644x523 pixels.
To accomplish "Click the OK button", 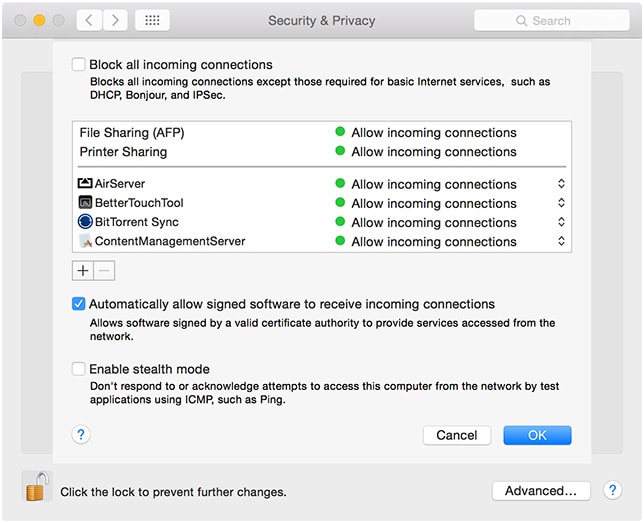I will point(537,435).
